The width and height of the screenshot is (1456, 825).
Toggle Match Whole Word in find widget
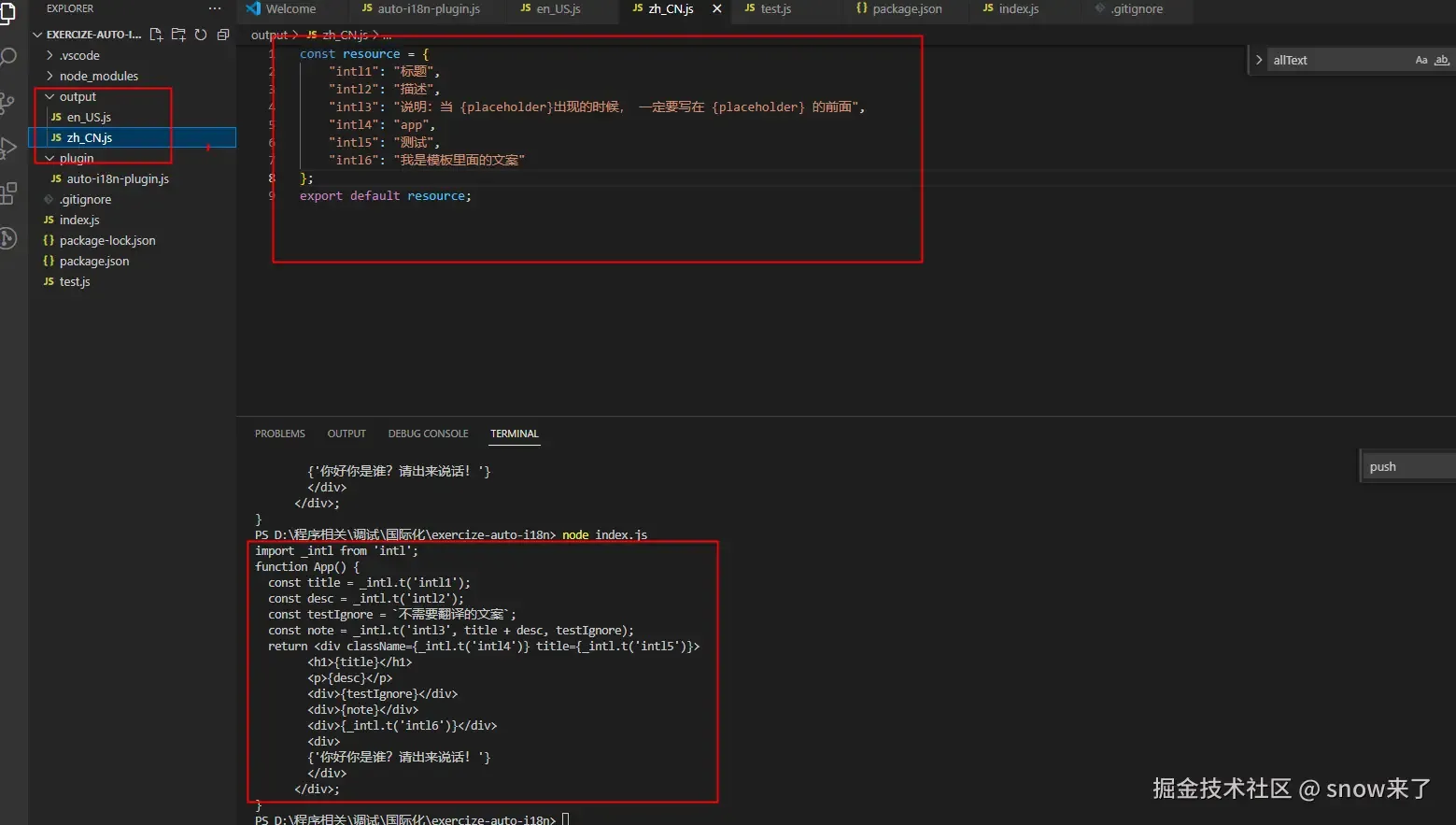pyautogui.click(x=1442, y=60)
